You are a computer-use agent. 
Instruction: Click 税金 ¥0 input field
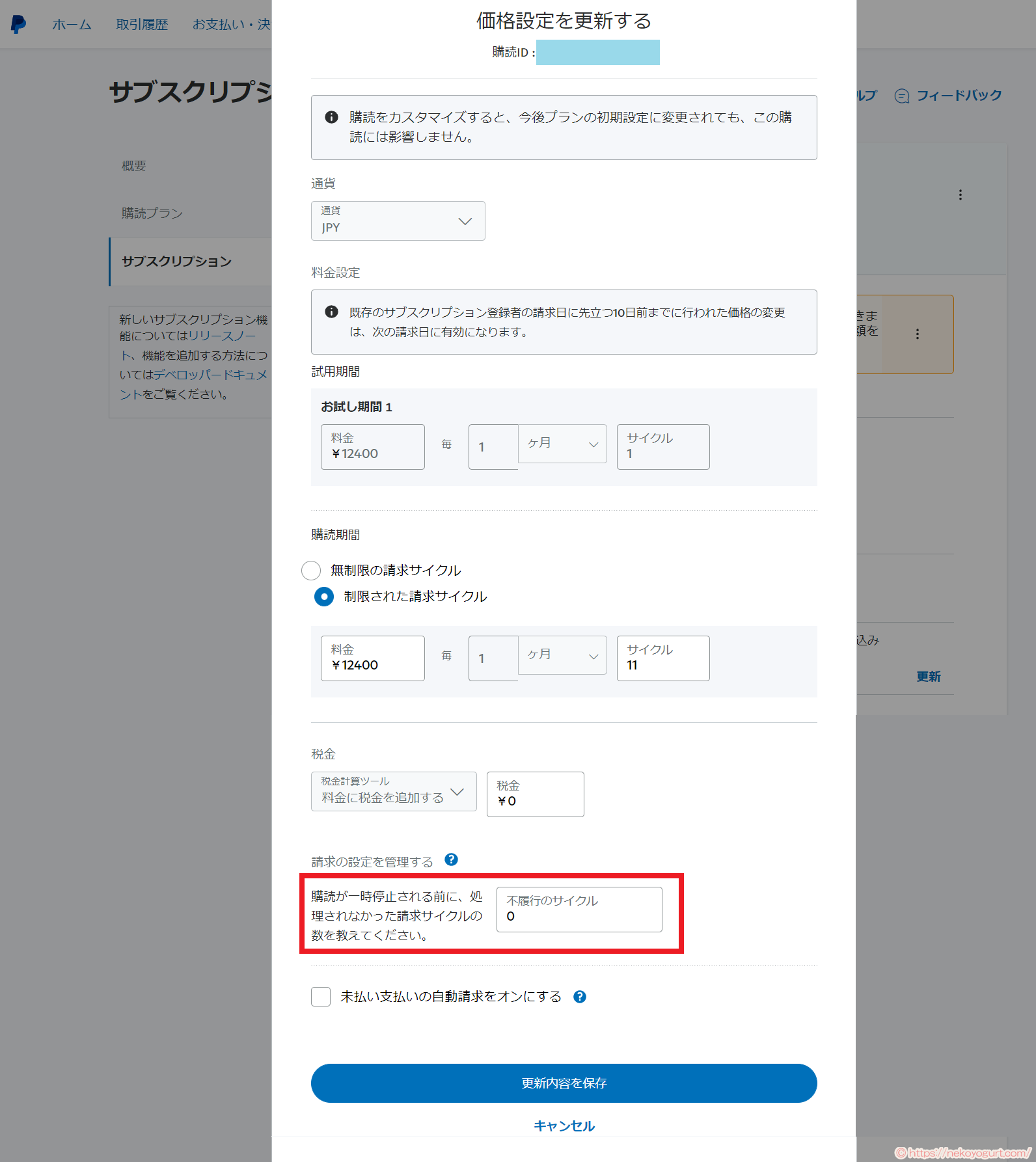[x=535, y=794]
